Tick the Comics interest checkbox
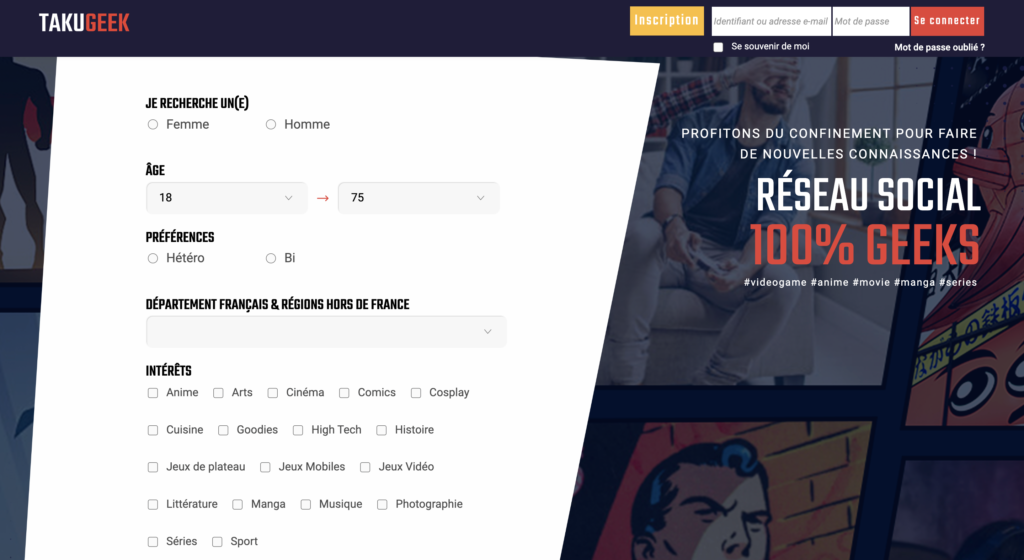Image resolution: width=1024 pixels, height=560 pixels. coord(344,393)
